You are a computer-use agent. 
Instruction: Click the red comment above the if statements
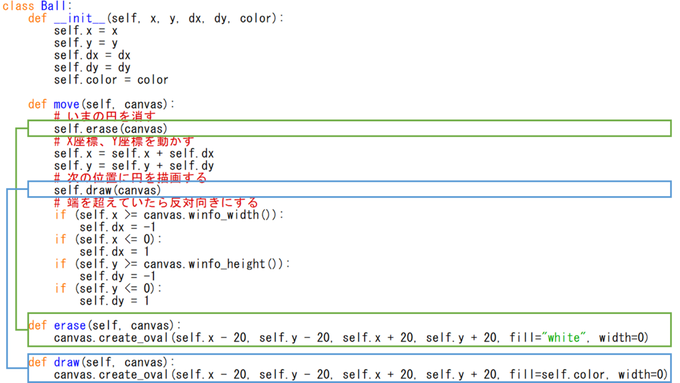(156, 203)
